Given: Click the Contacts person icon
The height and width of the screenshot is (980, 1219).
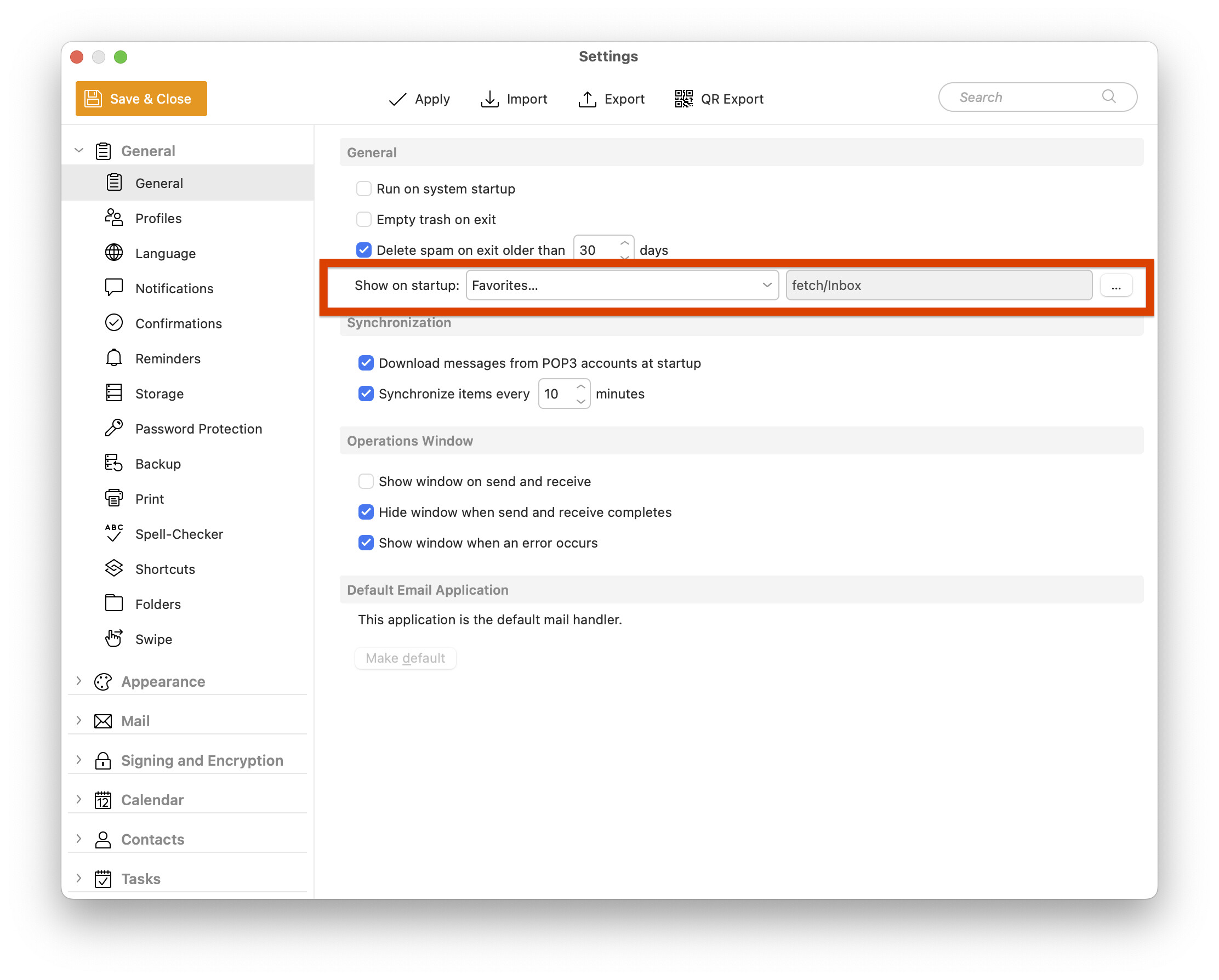Looking at the screenshot, I should pos(103,840).
